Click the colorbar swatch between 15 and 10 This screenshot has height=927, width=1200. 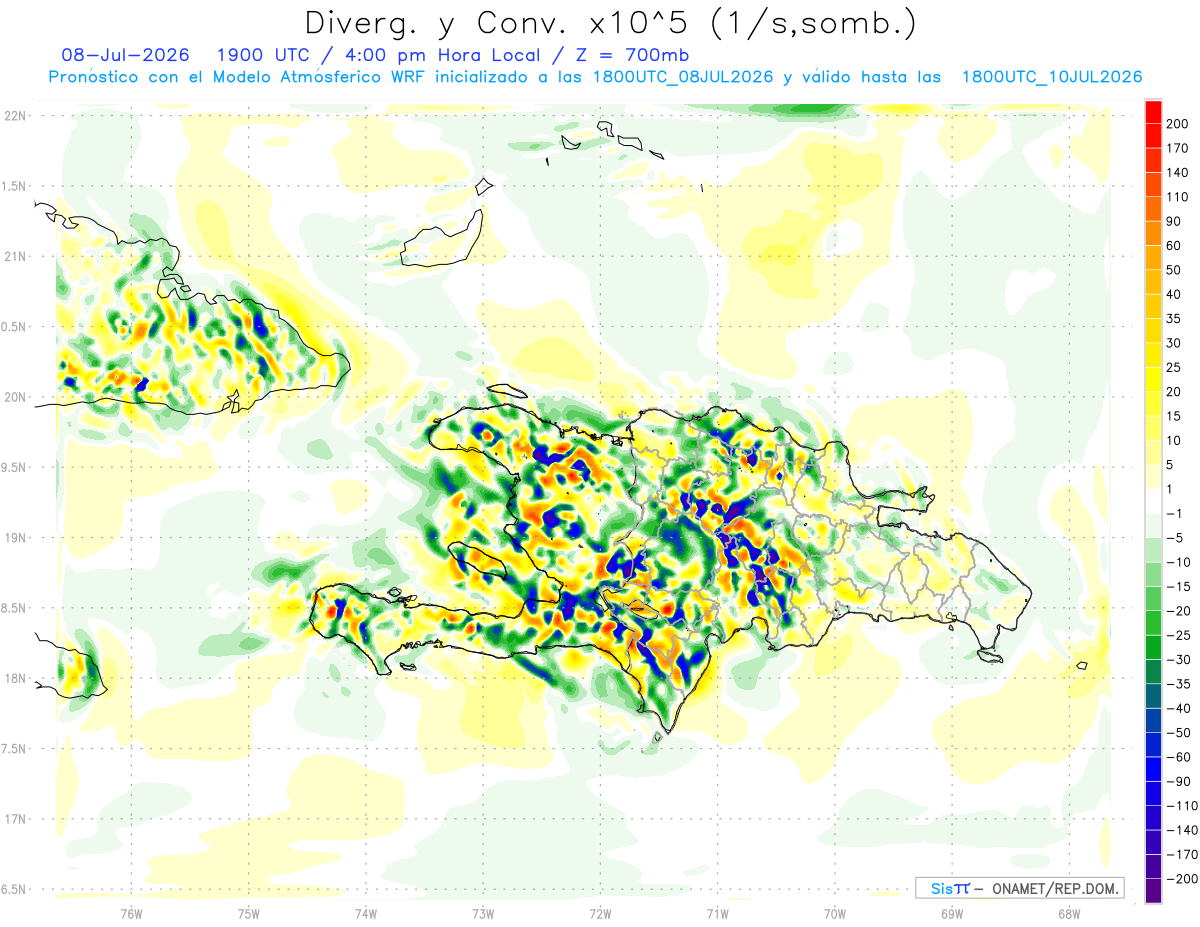pyautogui.click(x=1153, y=427)
